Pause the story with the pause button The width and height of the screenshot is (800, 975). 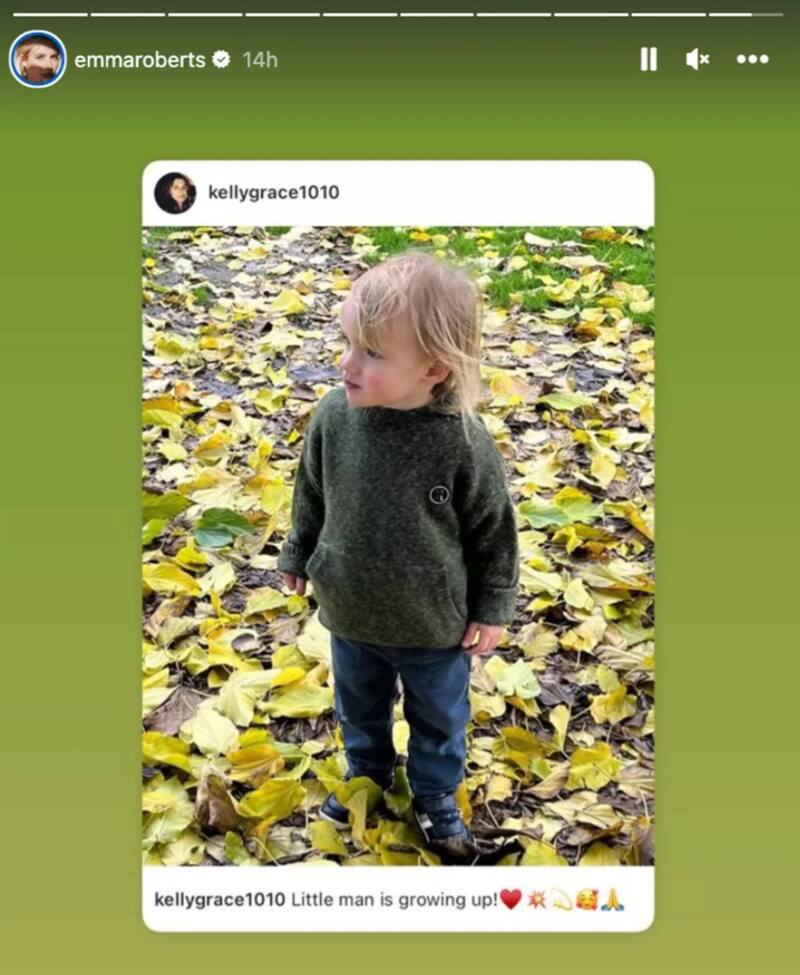[648, 60]
